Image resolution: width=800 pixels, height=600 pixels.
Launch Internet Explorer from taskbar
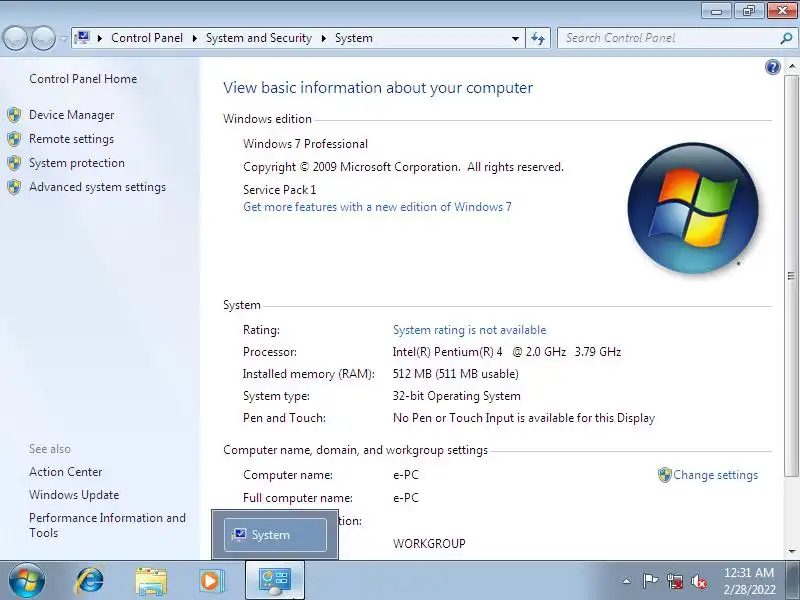(90, 580)
